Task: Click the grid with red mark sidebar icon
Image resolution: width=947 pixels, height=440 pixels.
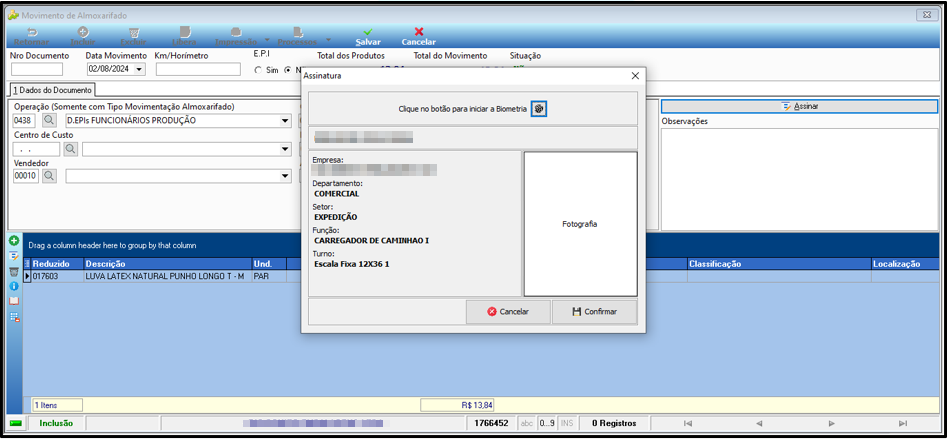Action: (x=14, y=316)
